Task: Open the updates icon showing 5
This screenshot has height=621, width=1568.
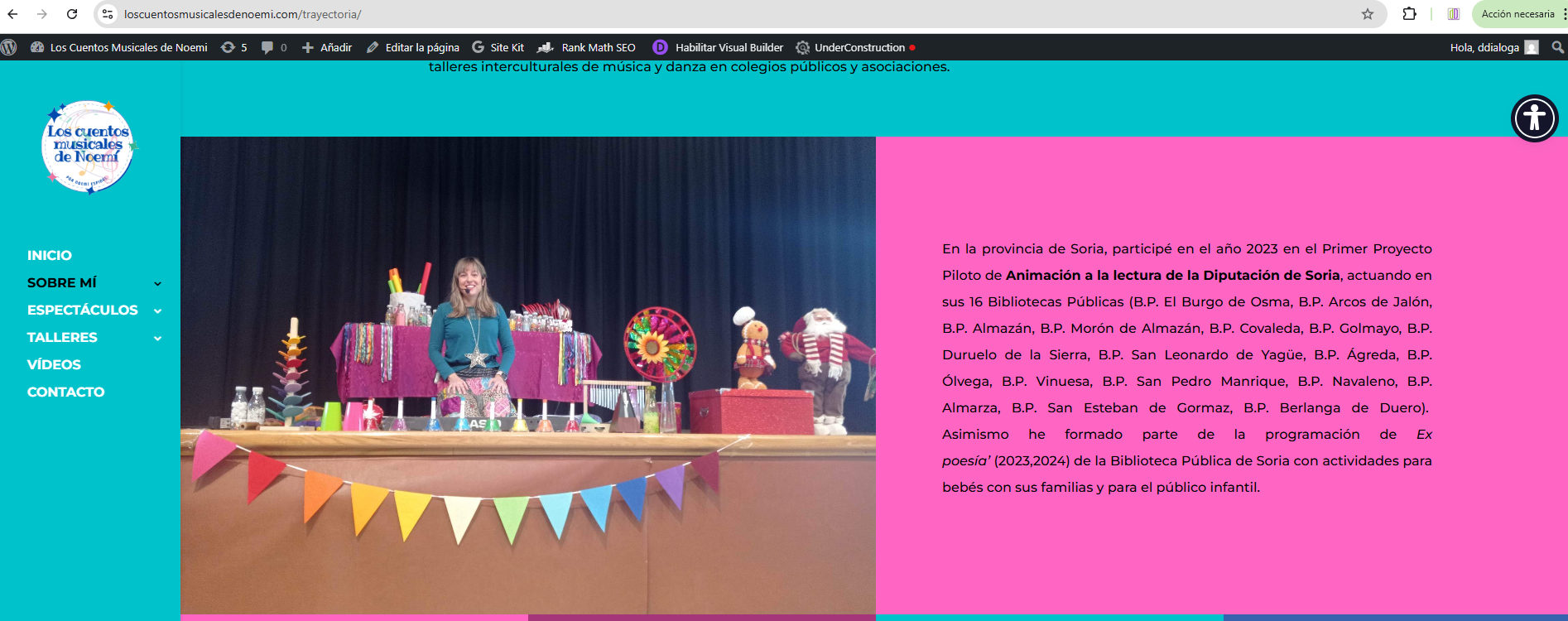Action: pyautogui.click(x=233, y=47)
